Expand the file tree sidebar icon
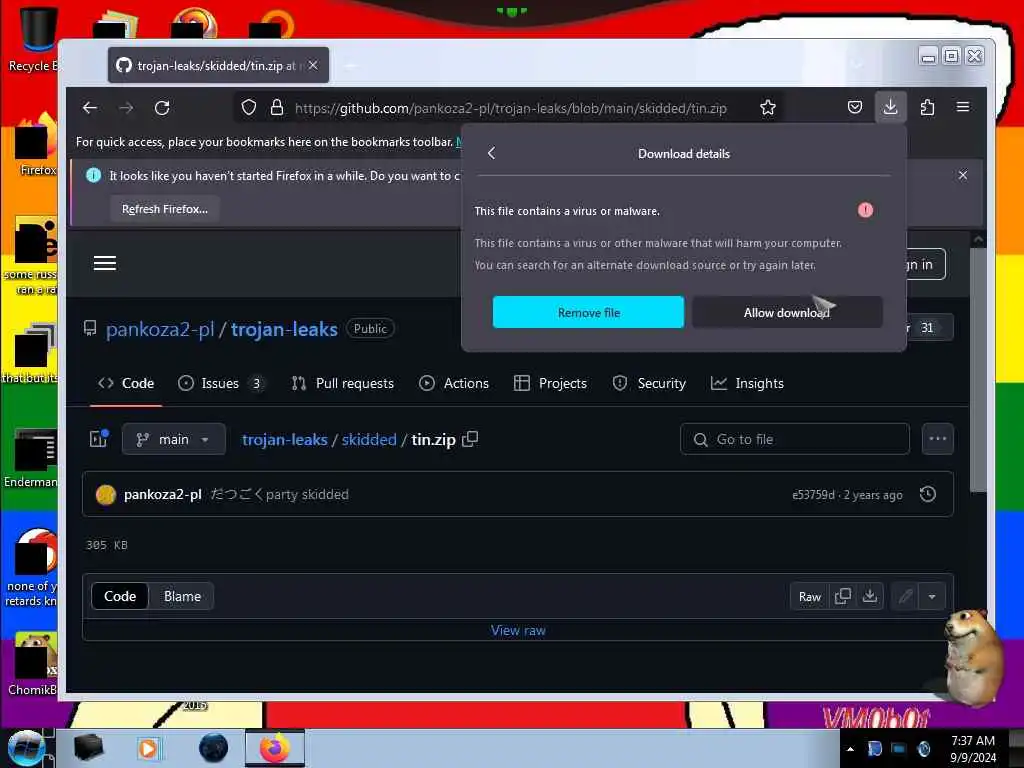The height and width of the screenshot is (768, 1024). (x=99, y=439)
